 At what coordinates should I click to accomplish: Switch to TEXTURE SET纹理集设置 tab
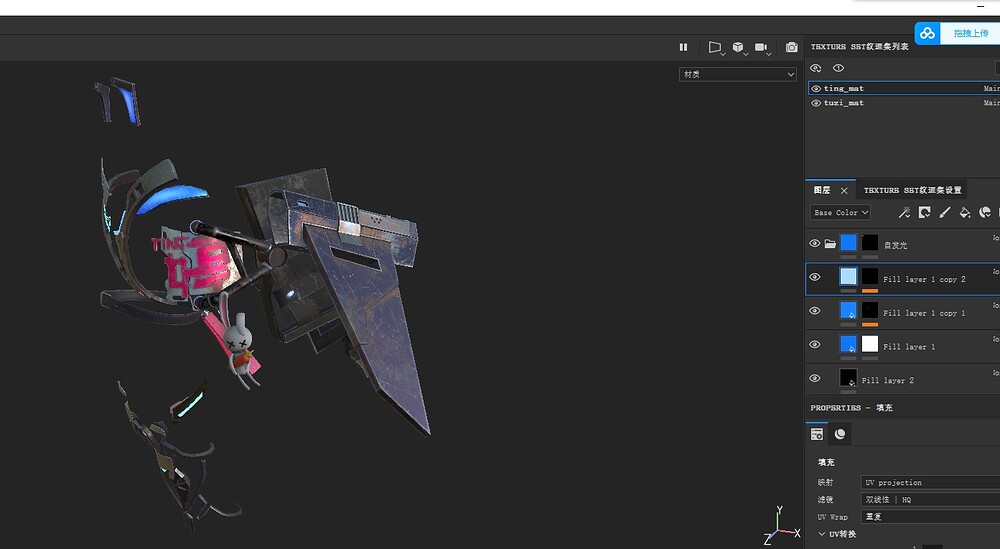pos(912,190)
